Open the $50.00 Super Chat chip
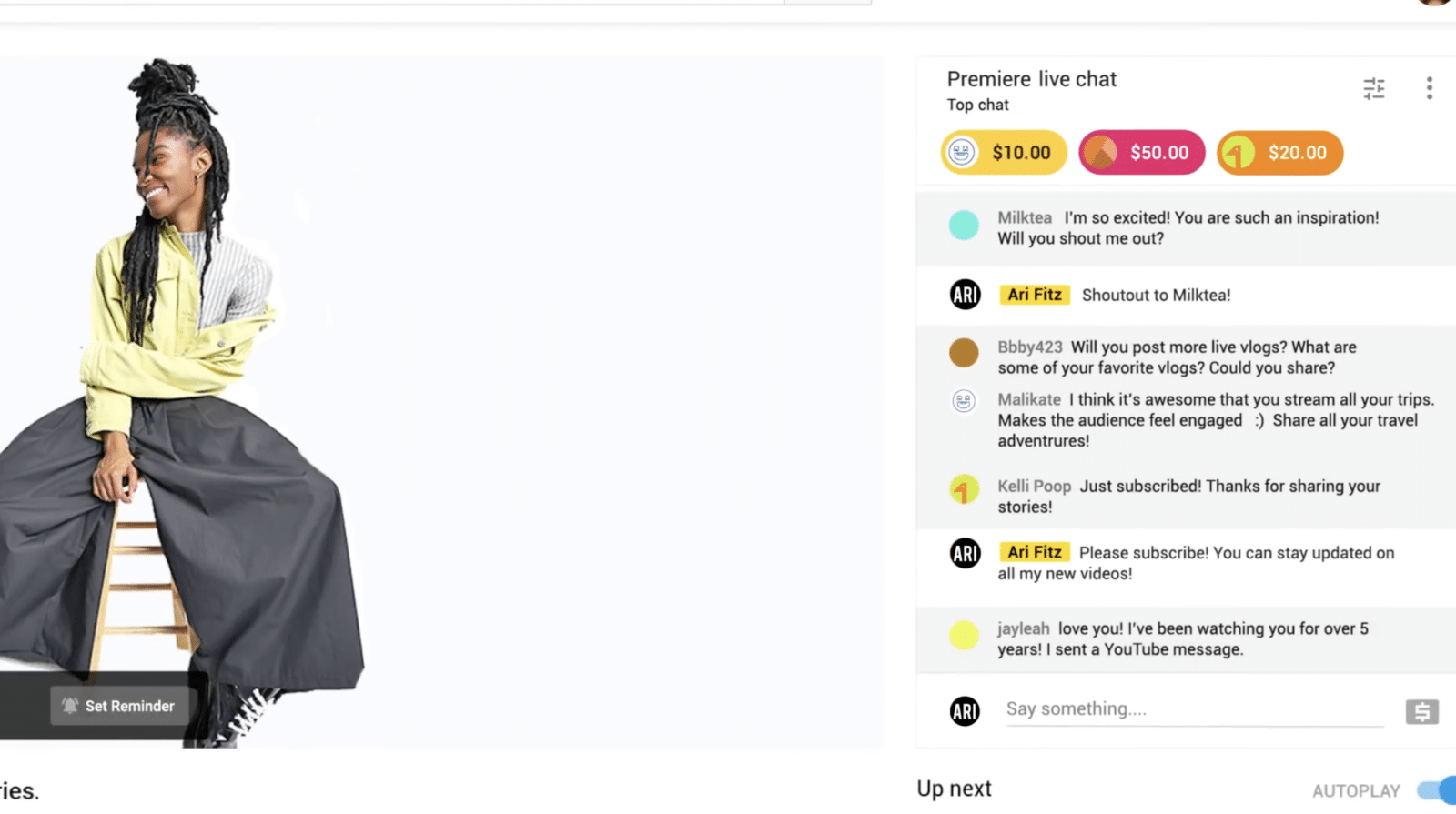The width and height of the screenshot is (1456, 814). click(x=1141, y=153)
